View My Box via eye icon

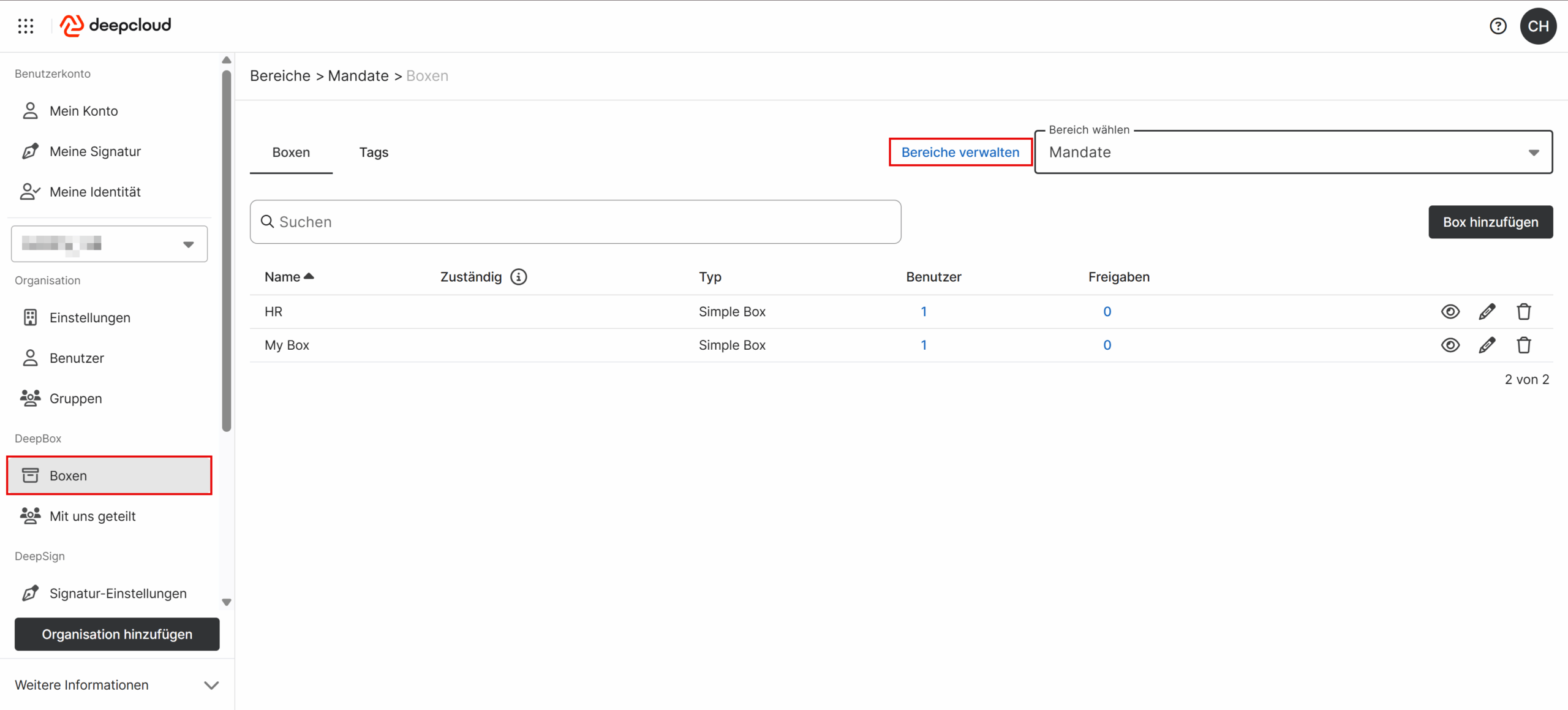point(1450,346)
